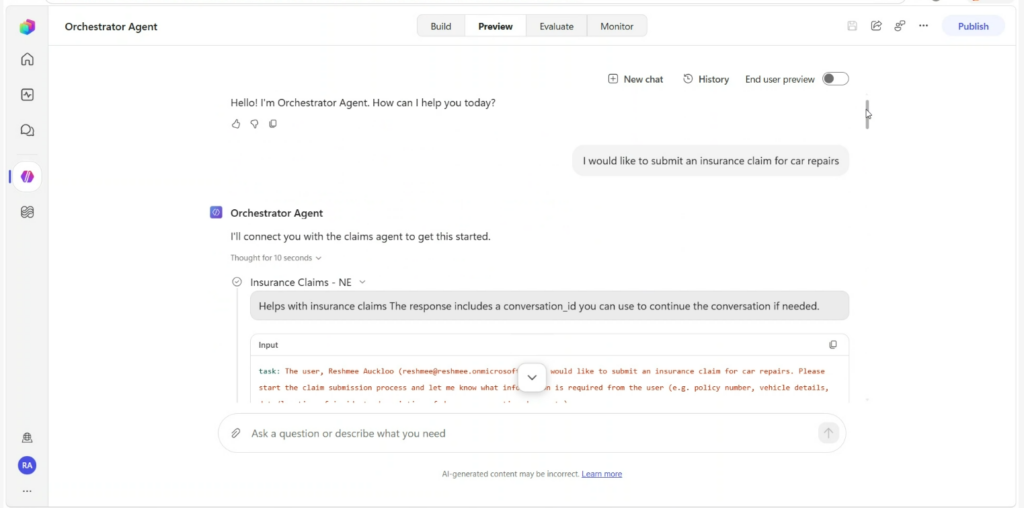Jump to latest with down chevron button
This screenshot has height=508, width=1024.
(x=532, y=377)
